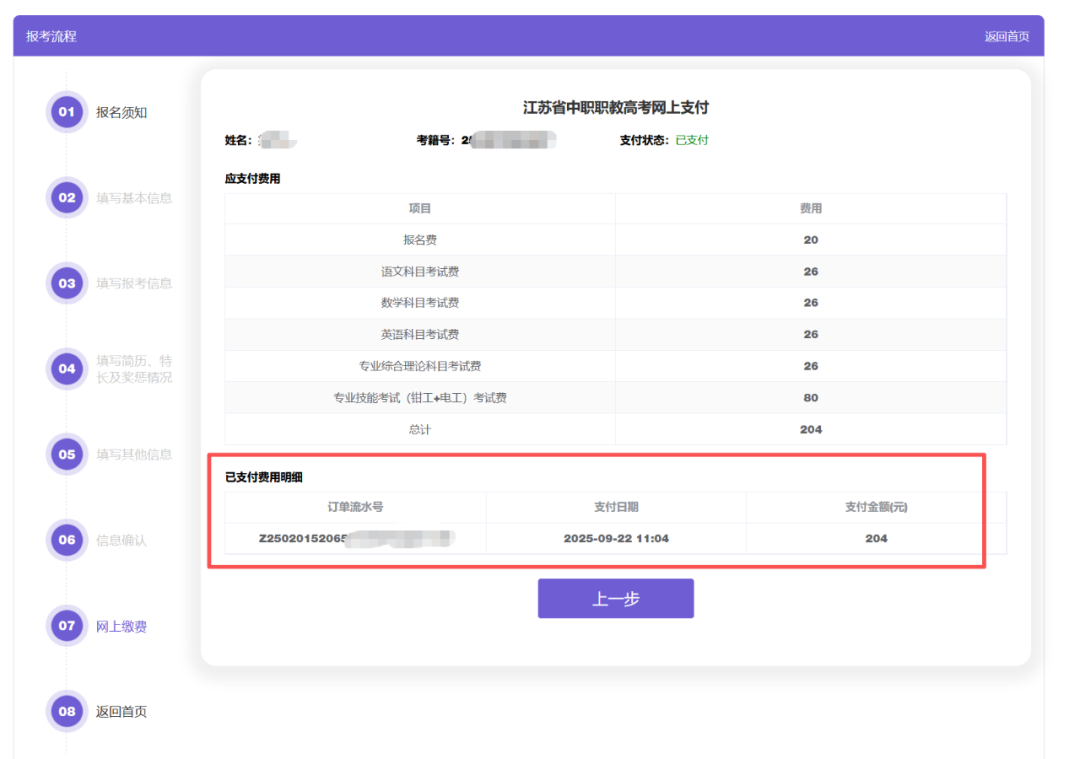Click the 支付状态 label
This screenshot has width=1080, height=759.
tap(643, 140)
